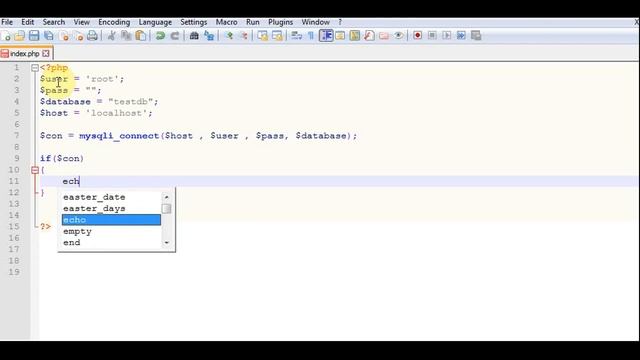Open the Define Your Language icon

pyautogui.click(x=340, y=36)
